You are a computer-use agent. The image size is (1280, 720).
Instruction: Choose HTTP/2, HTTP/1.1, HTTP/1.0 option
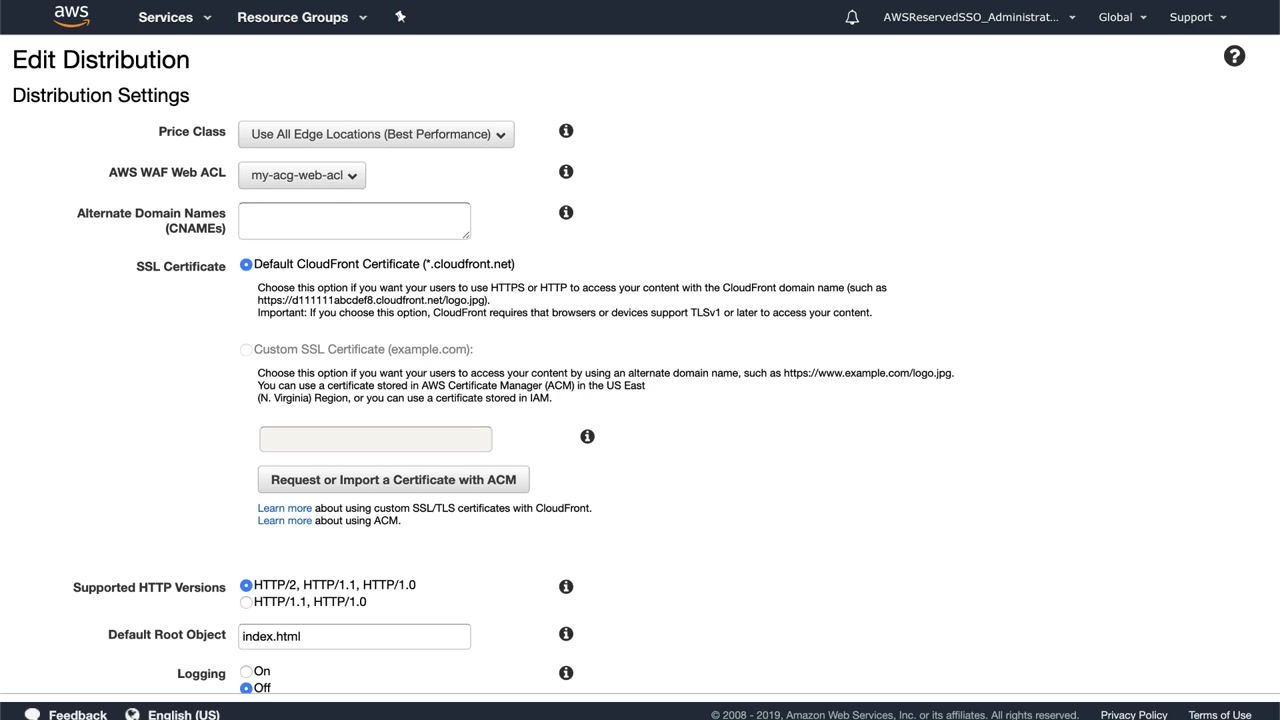coord(246,586)
